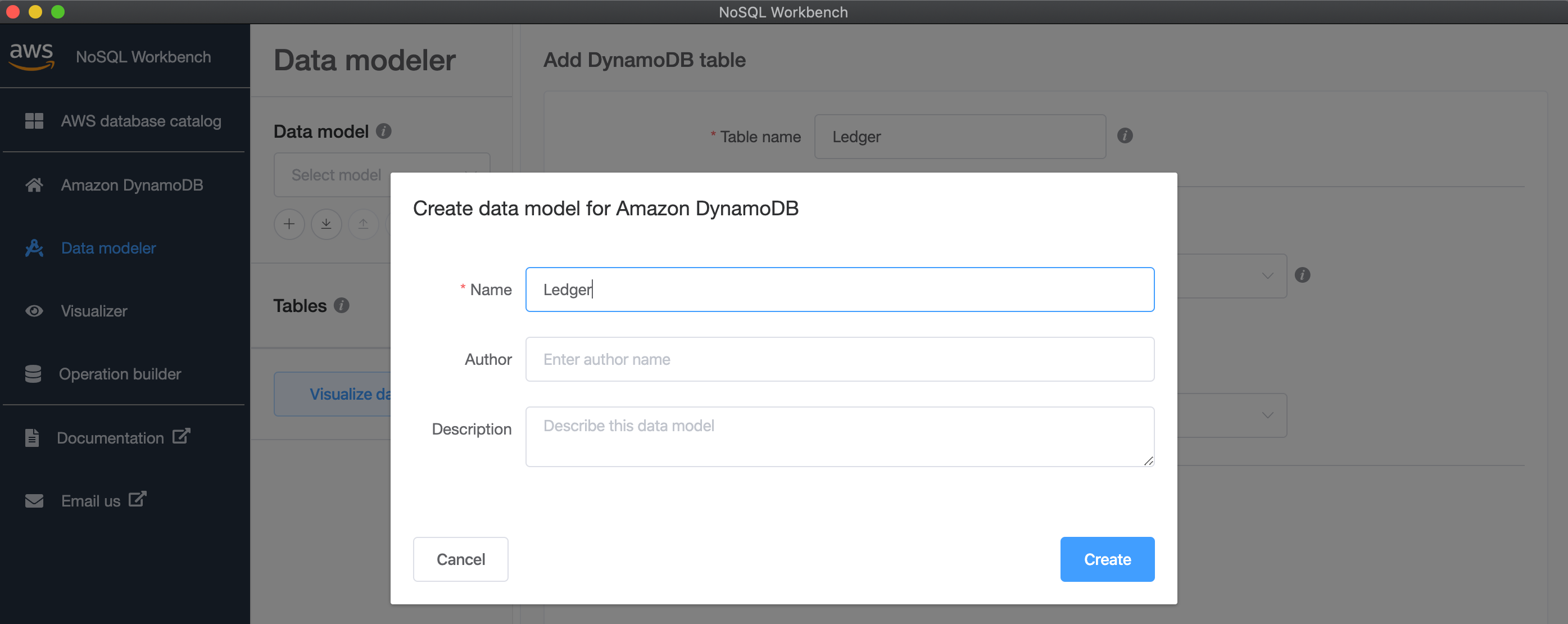Click the Data modeler page heading
Viewport: 1568px width, 624px height.
pos(365,60)
